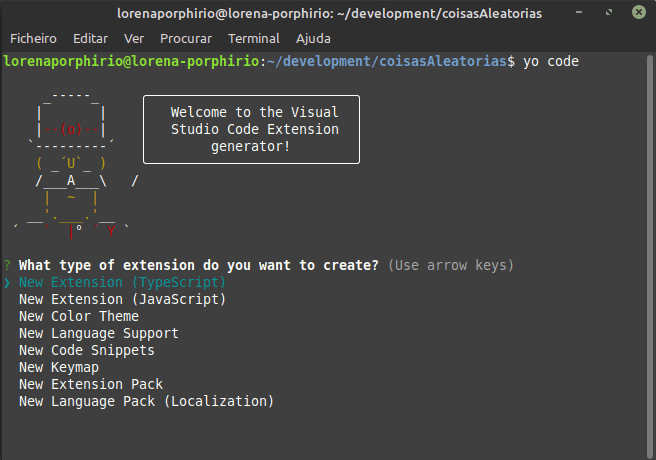Open the Ajuda help menu
The image size is (656, 460).
pyautogui.click(x=313, y=38)
